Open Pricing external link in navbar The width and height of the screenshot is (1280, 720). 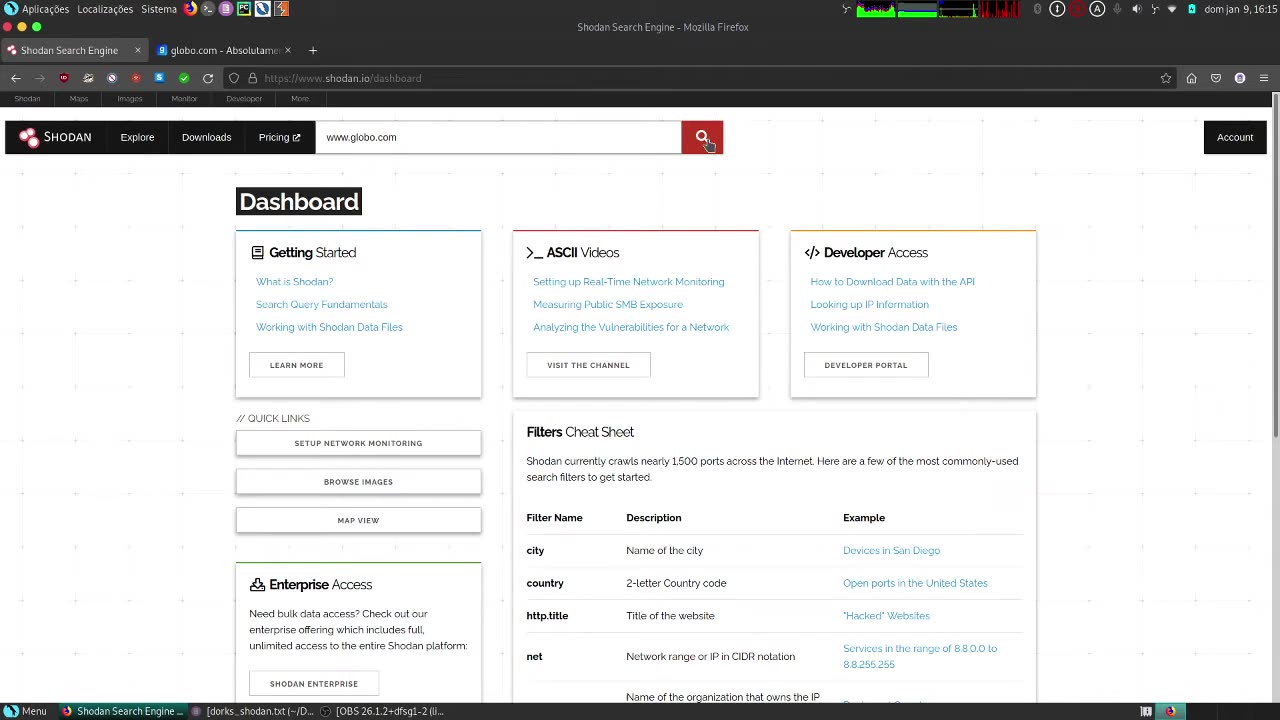(279, 137)
